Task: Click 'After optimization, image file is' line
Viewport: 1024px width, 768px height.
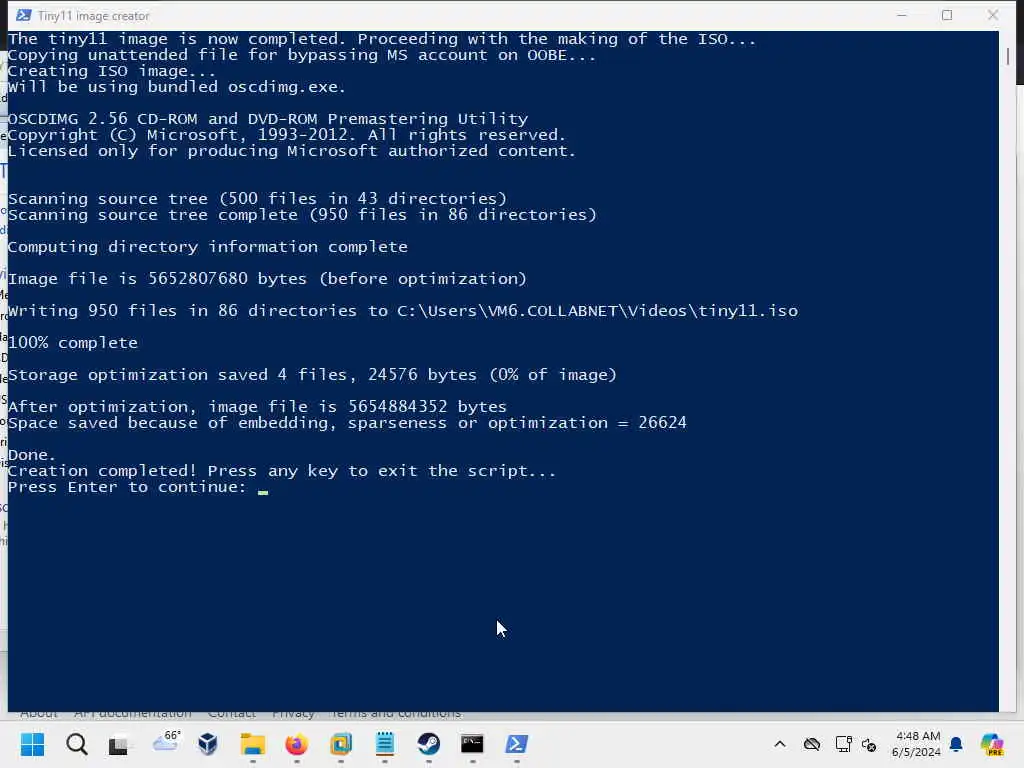Action: pos(257,407)
